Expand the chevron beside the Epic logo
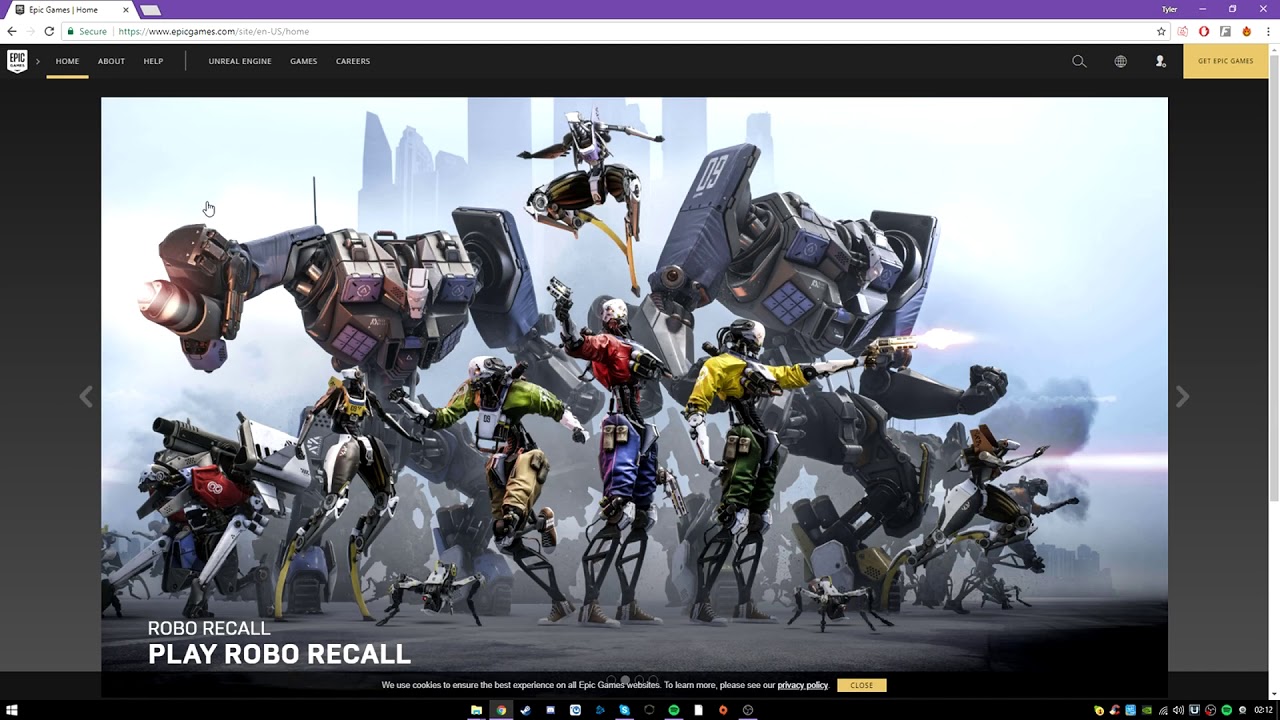Image resolution: width=1280 pixels, height=720 pixels. point(38,61)
